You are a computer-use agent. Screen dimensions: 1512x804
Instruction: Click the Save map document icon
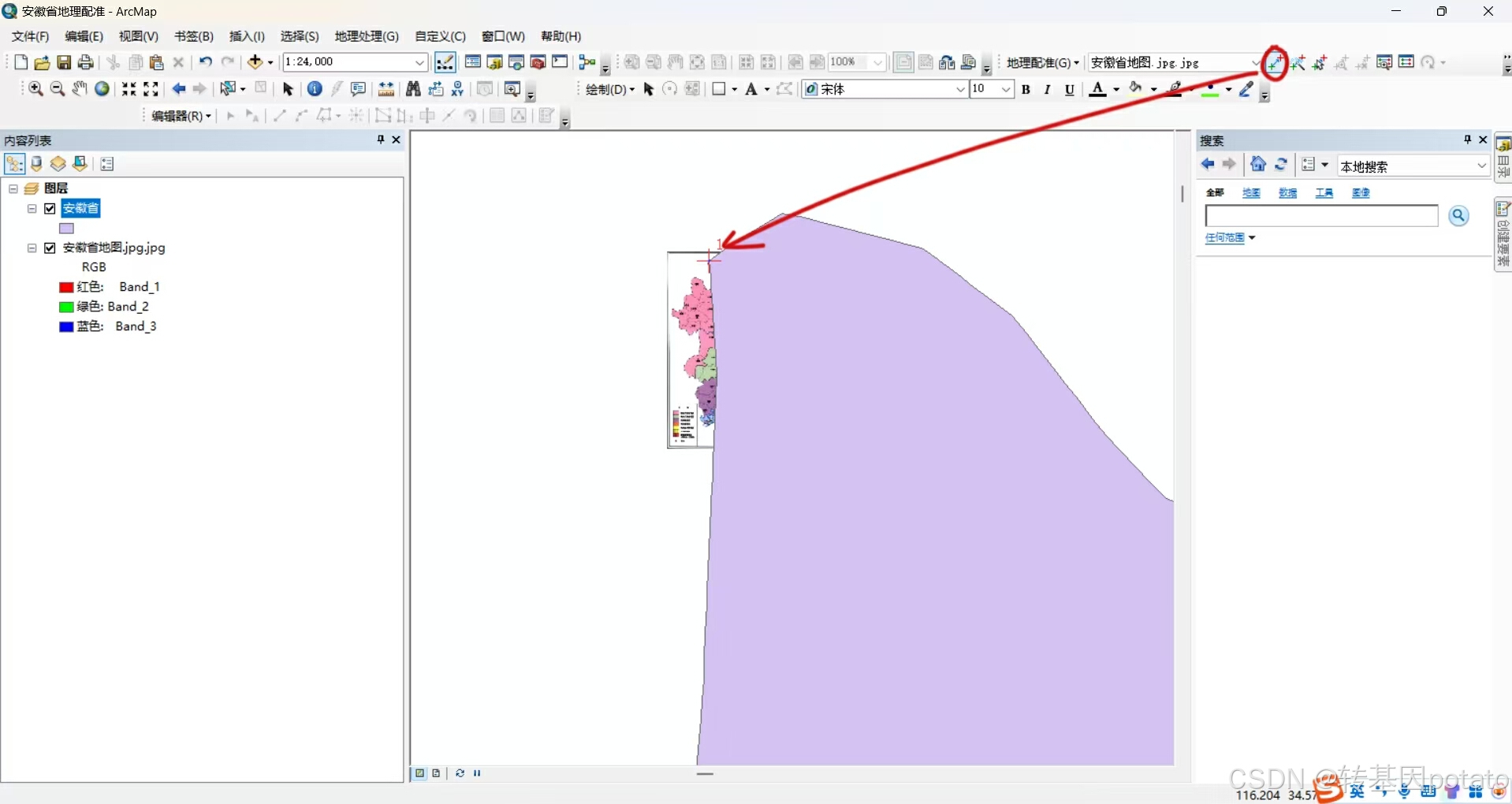(64, 62)
